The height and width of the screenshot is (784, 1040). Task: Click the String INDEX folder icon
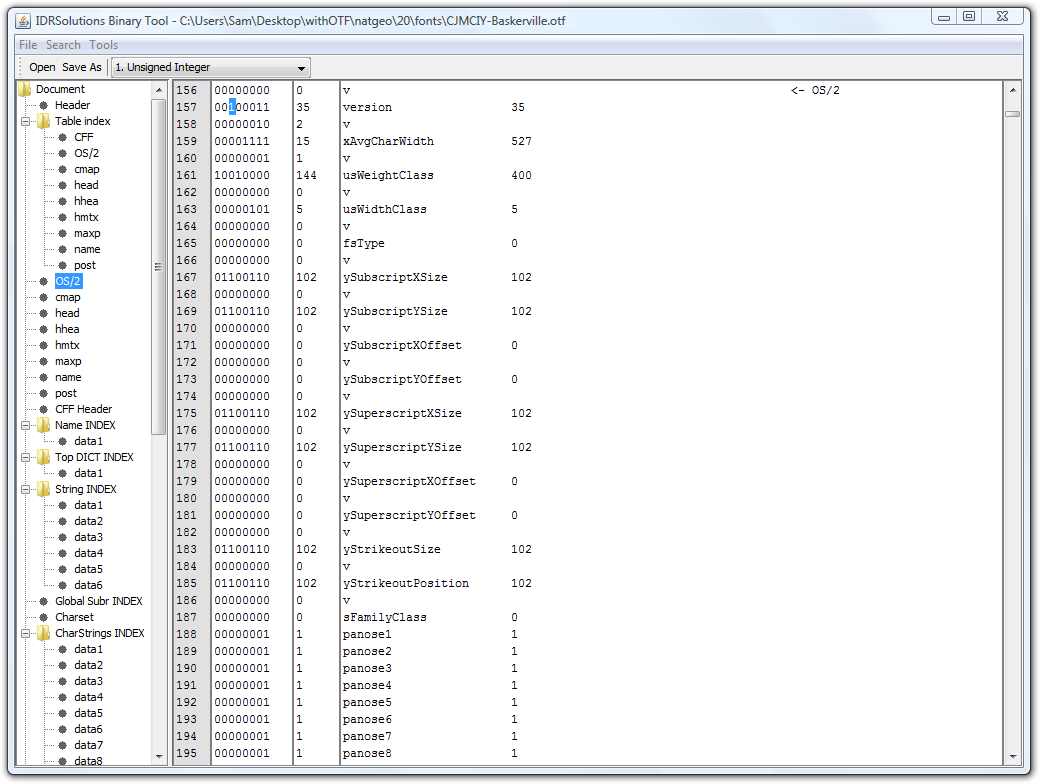[43, 489]
